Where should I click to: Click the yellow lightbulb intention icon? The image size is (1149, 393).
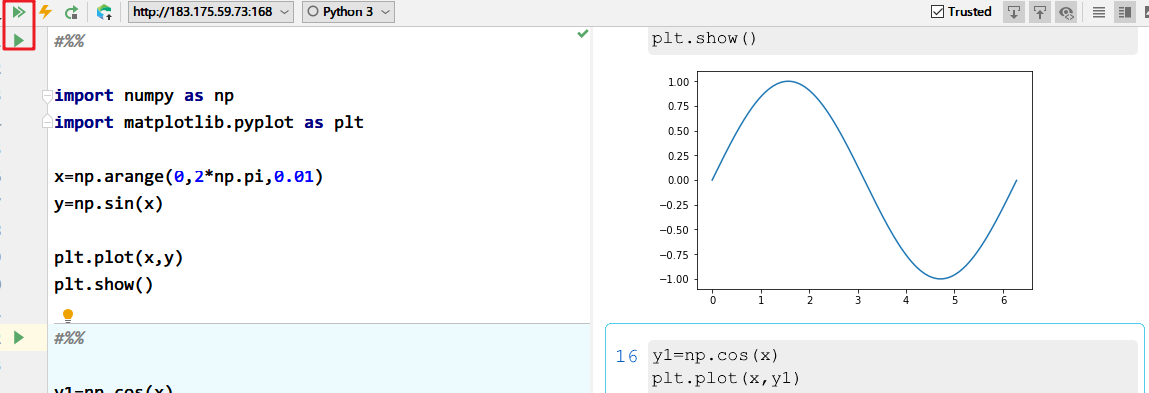[x=68, y=316]
